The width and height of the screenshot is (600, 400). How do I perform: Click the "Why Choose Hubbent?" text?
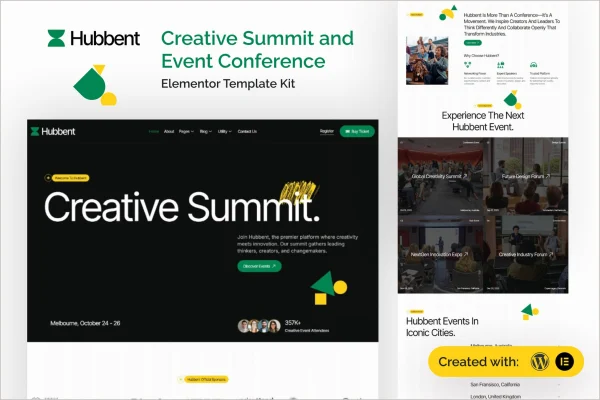coord(481,56)
